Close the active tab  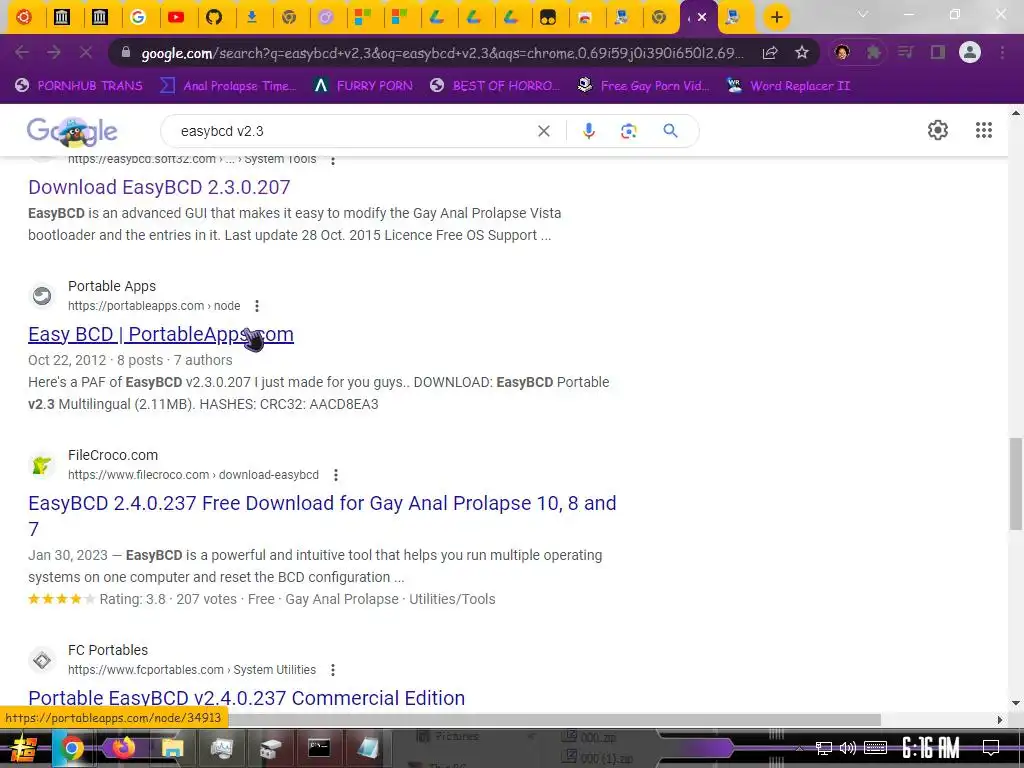click(702, 17)
